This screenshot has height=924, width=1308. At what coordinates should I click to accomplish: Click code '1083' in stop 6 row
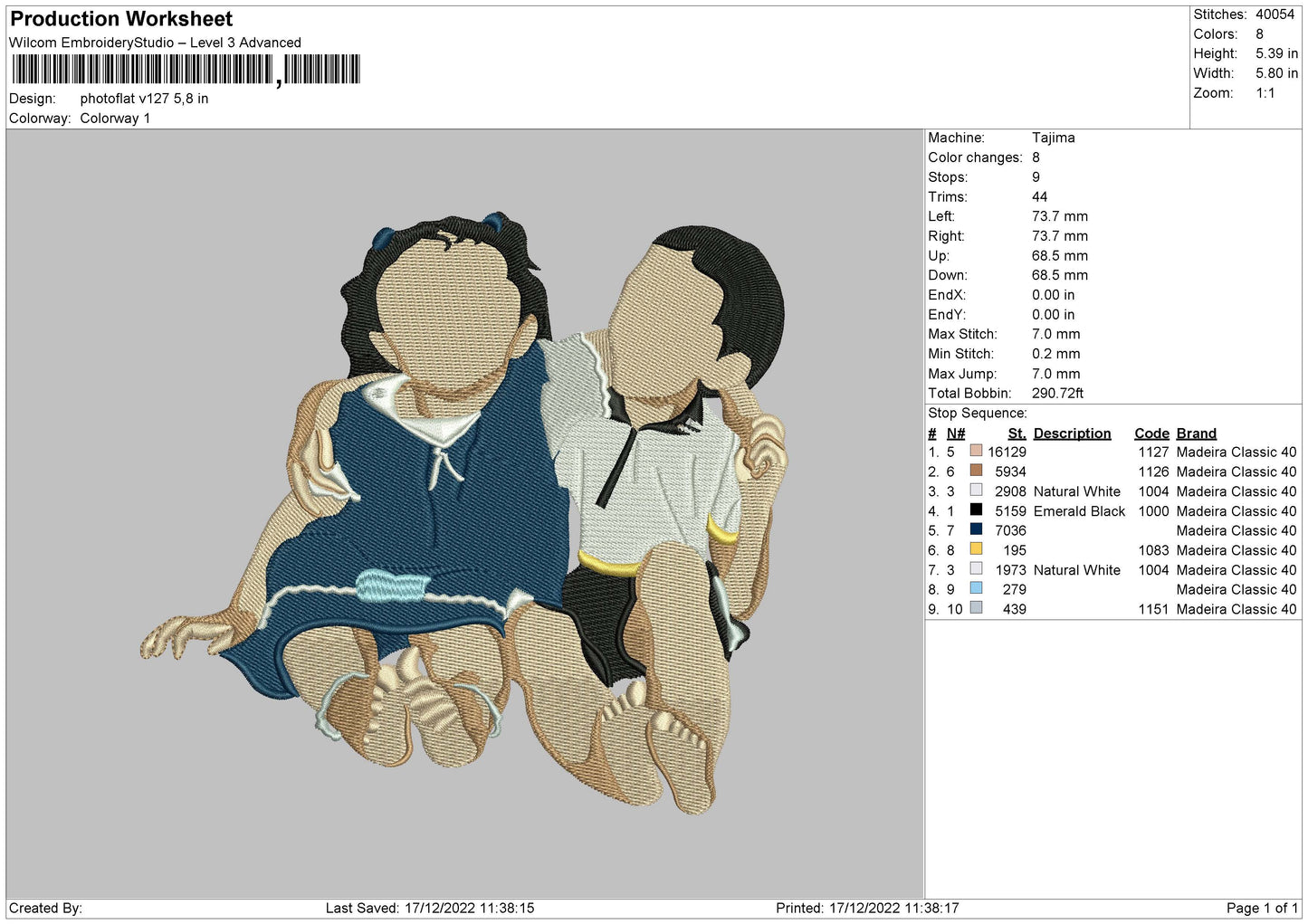click(x=1154, y=550)
